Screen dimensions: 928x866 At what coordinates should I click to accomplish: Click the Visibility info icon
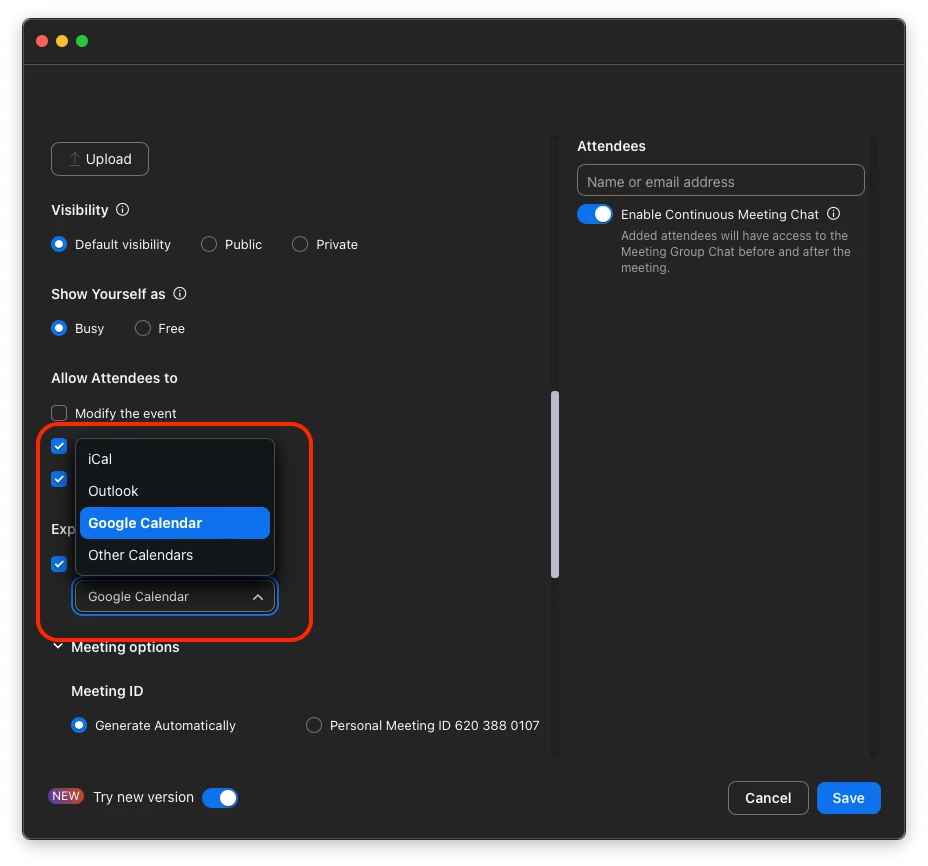pyautogui.click(x=123, y=210)
